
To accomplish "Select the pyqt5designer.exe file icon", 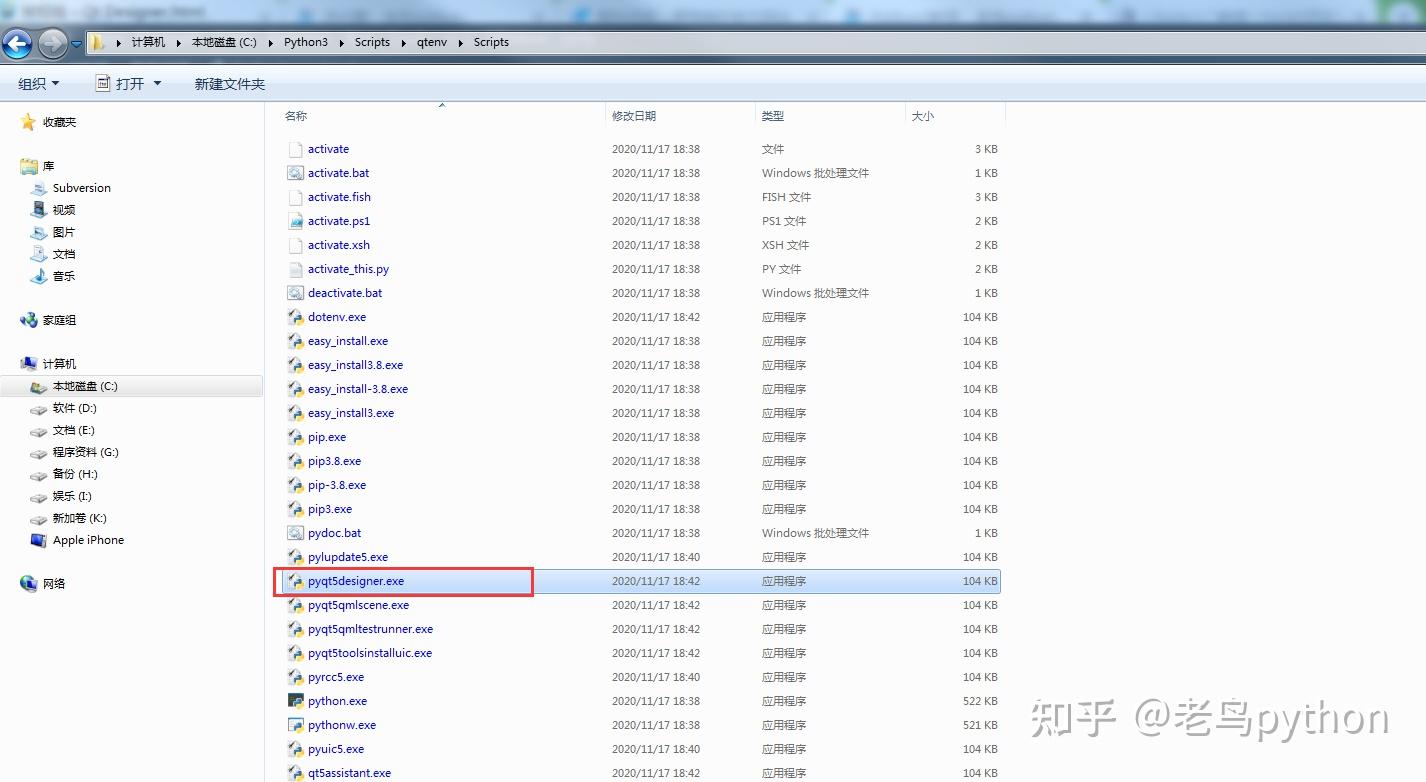I will pyautogui.click(x=295, y=581).
